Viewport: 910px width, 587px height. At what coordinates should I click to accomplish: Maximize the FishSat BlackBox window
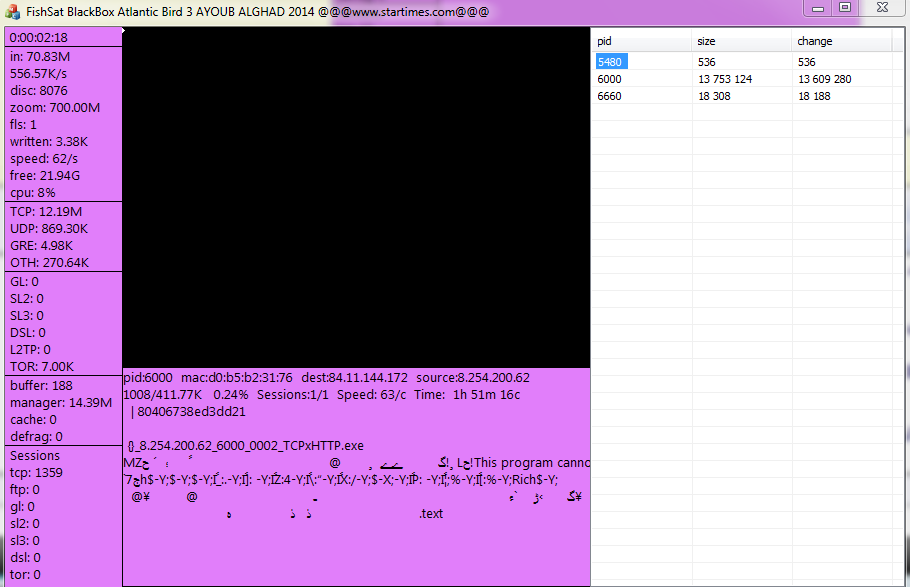click(845, 8)
